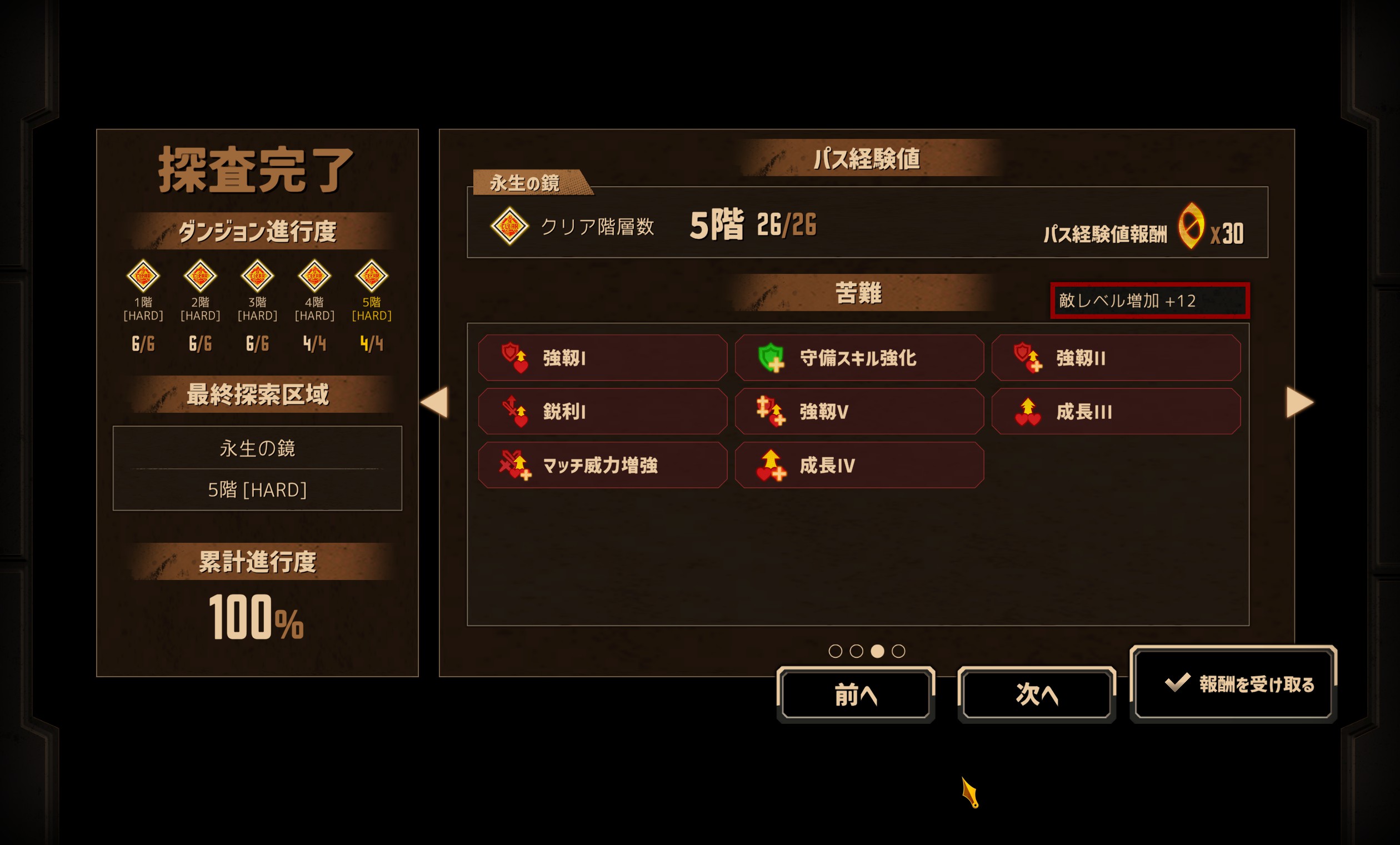Go to next page with right arrow
The width and height of the screenshot is (1400, 845).
(x=1300, y=402)
